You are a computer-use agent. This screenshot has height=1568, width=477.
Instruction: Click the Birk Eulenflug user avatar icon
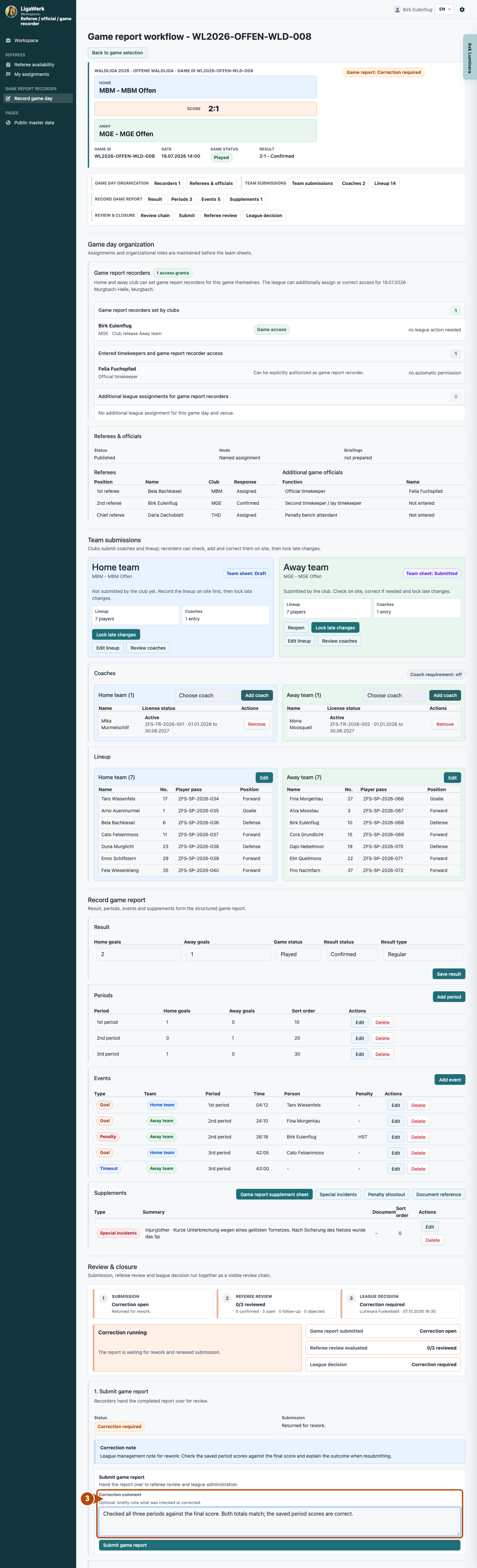tap(397, 10)
